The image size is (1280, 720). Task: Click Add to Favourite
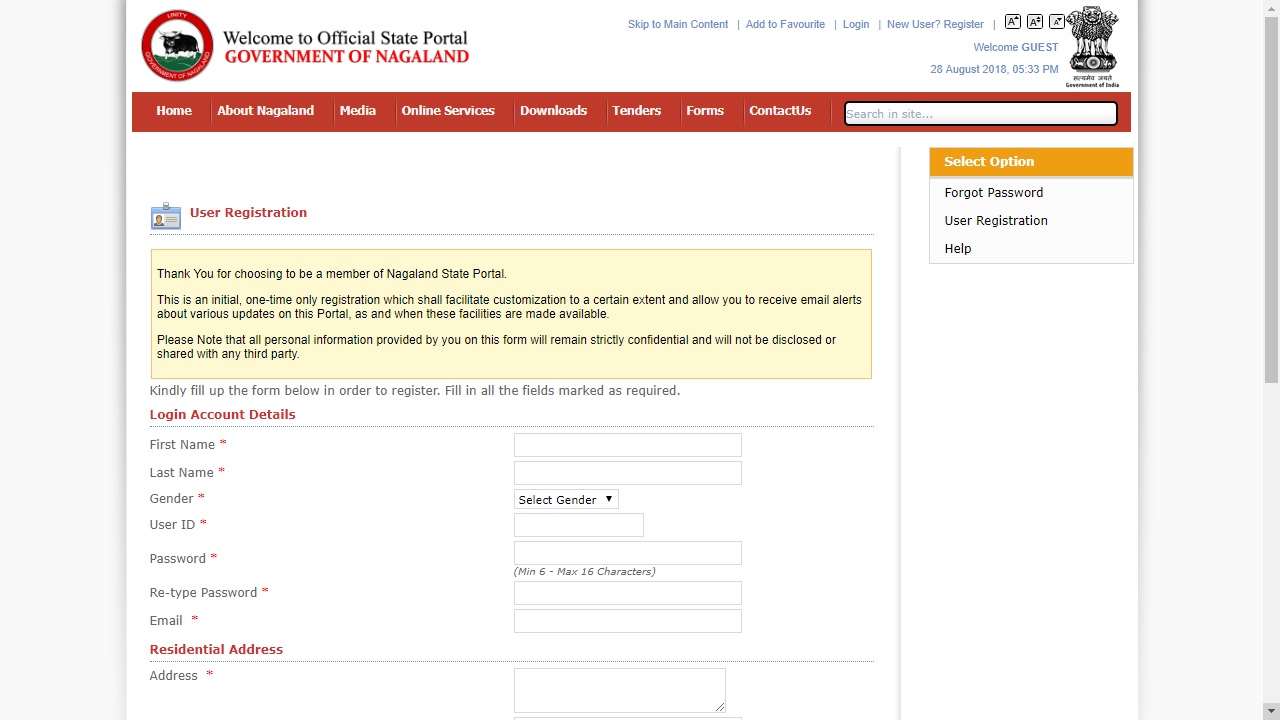point(785,24)
